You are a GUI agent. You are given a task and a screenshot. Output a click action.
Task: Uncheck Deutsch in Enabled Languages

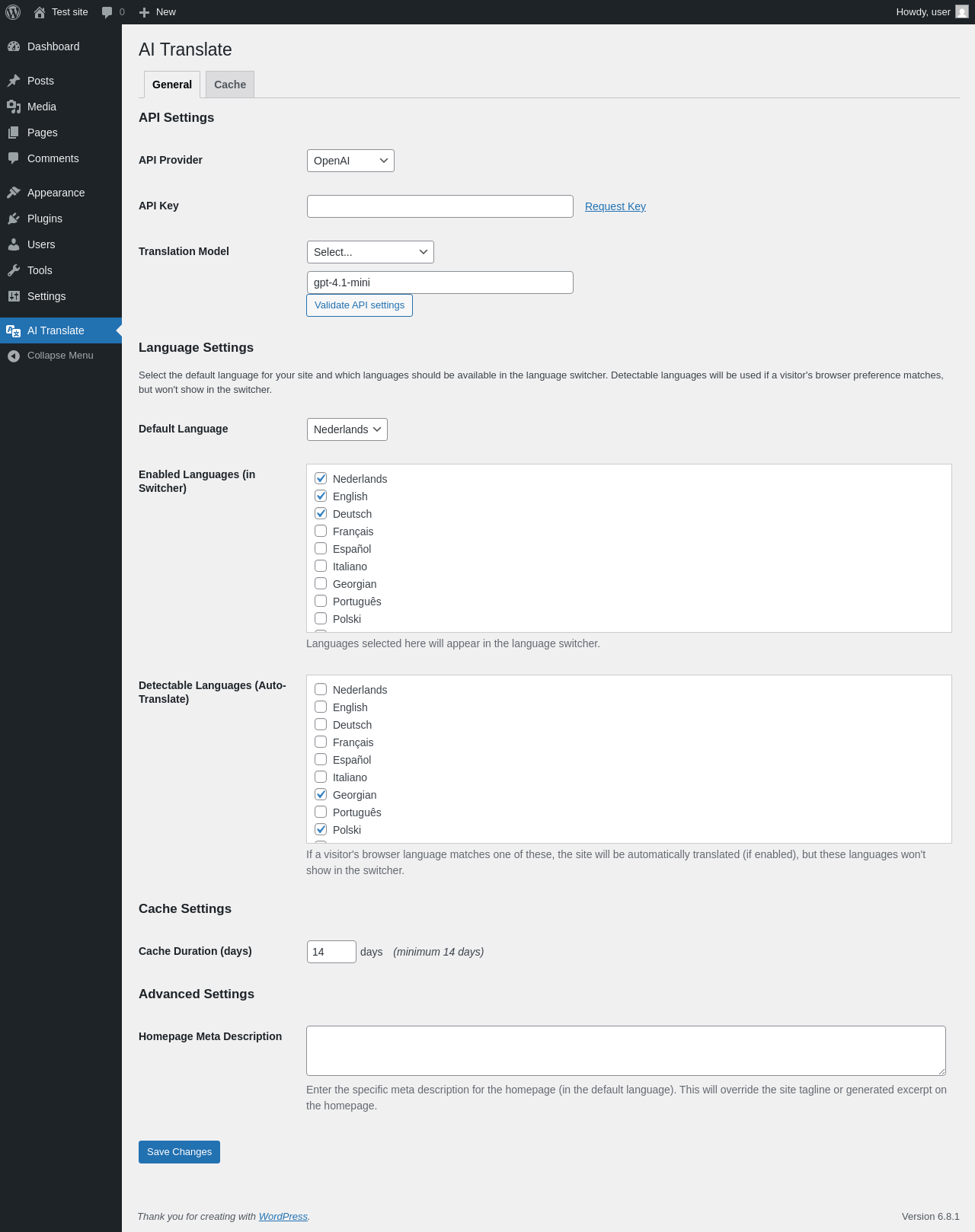[321, 514]
